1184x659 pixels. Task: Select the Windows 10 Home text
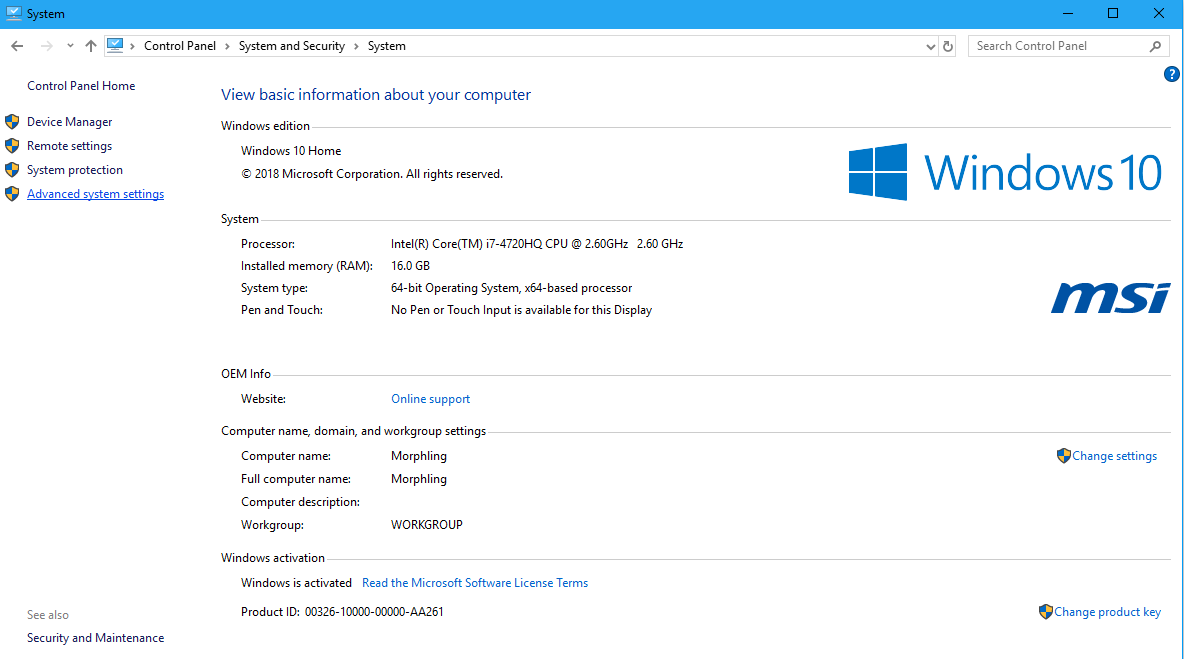click(291, 151)
